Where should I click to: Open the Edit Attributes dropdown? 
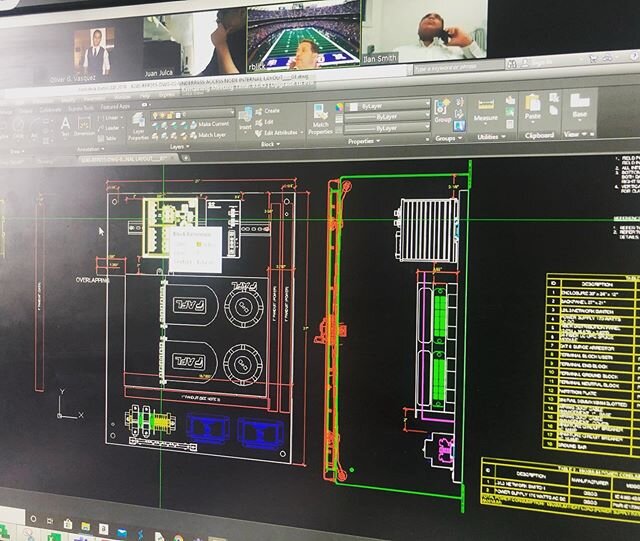(280, 133)
